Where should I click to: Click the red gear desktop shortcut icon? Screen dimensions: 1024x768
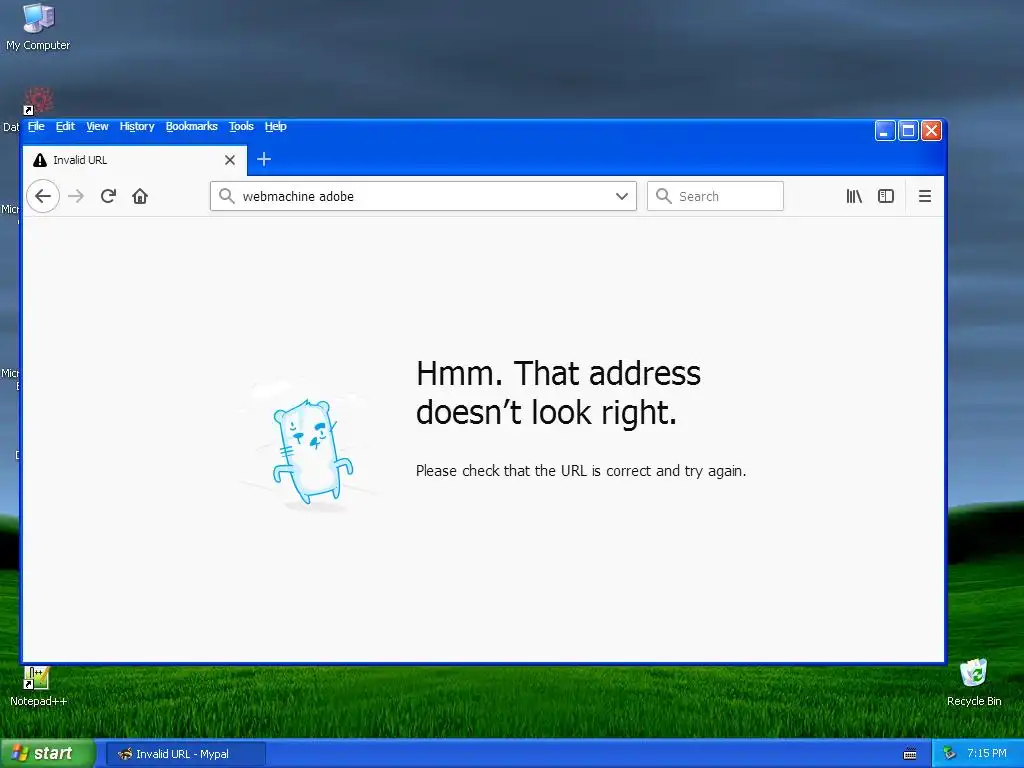[x=39, y=101]
